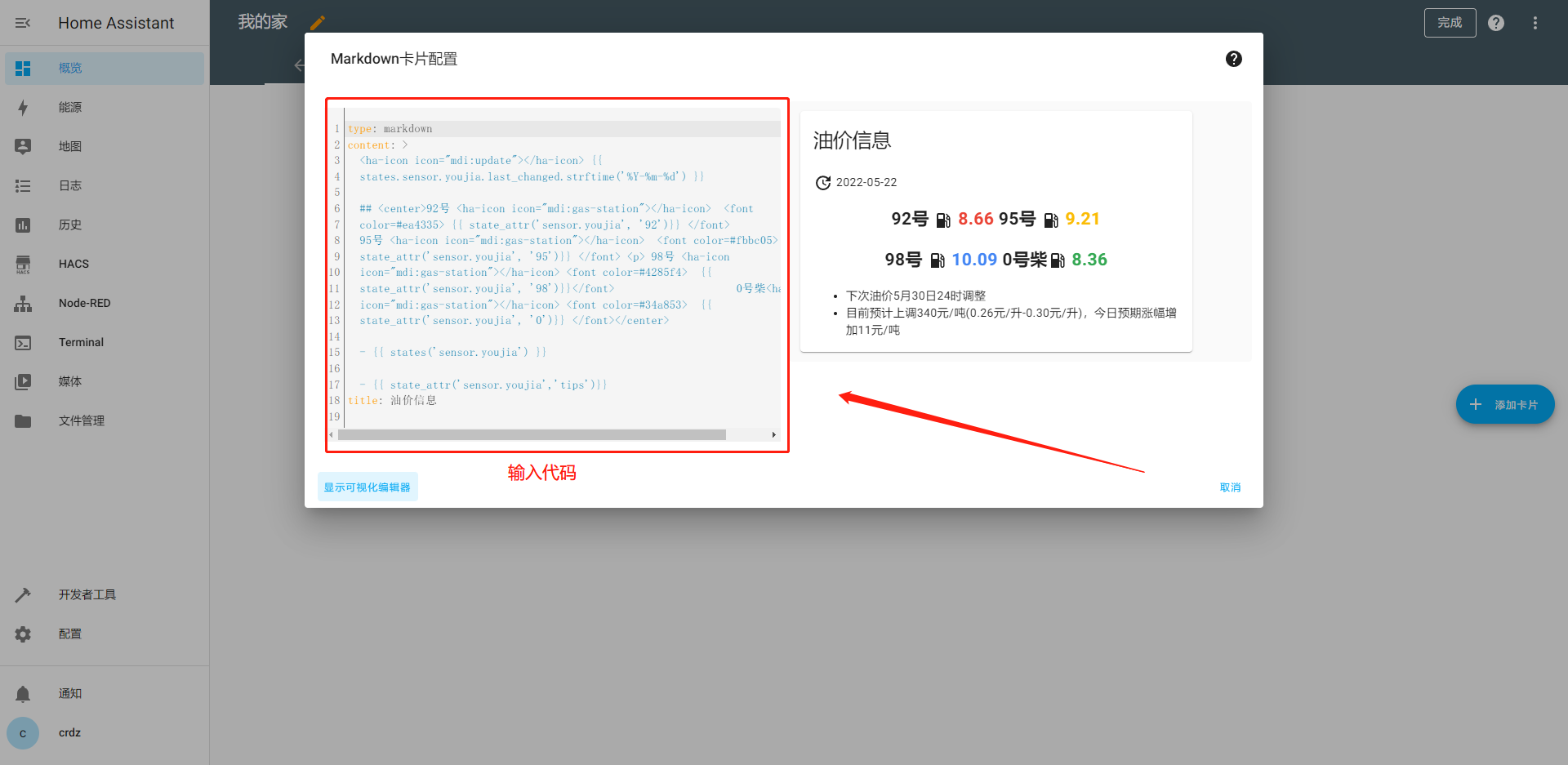1568x765 pixels.
Task: Open the Node-RED panel
Action: (x=84, y=304)
